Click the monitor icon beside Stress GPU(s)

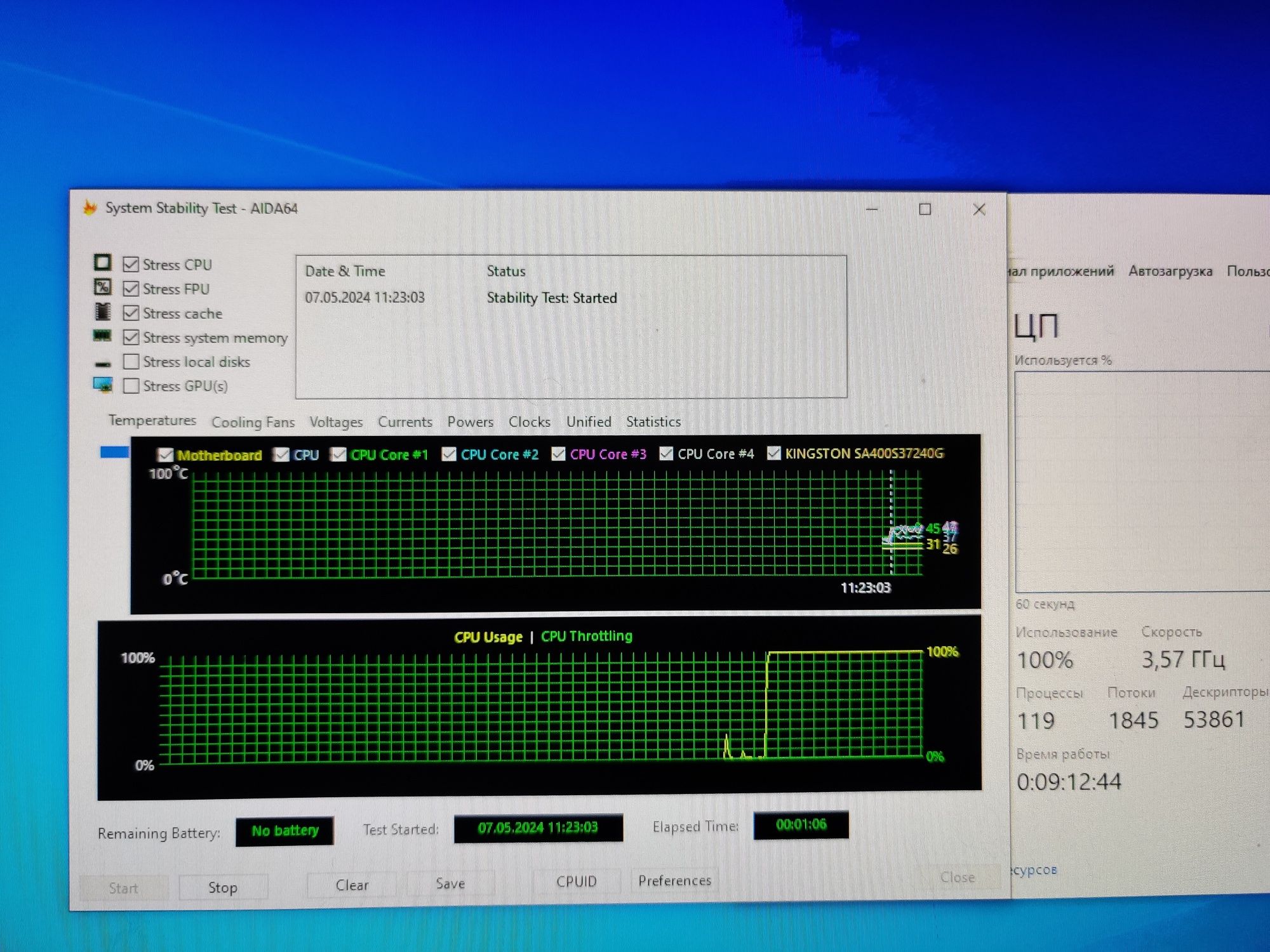[x=102, y=385]
